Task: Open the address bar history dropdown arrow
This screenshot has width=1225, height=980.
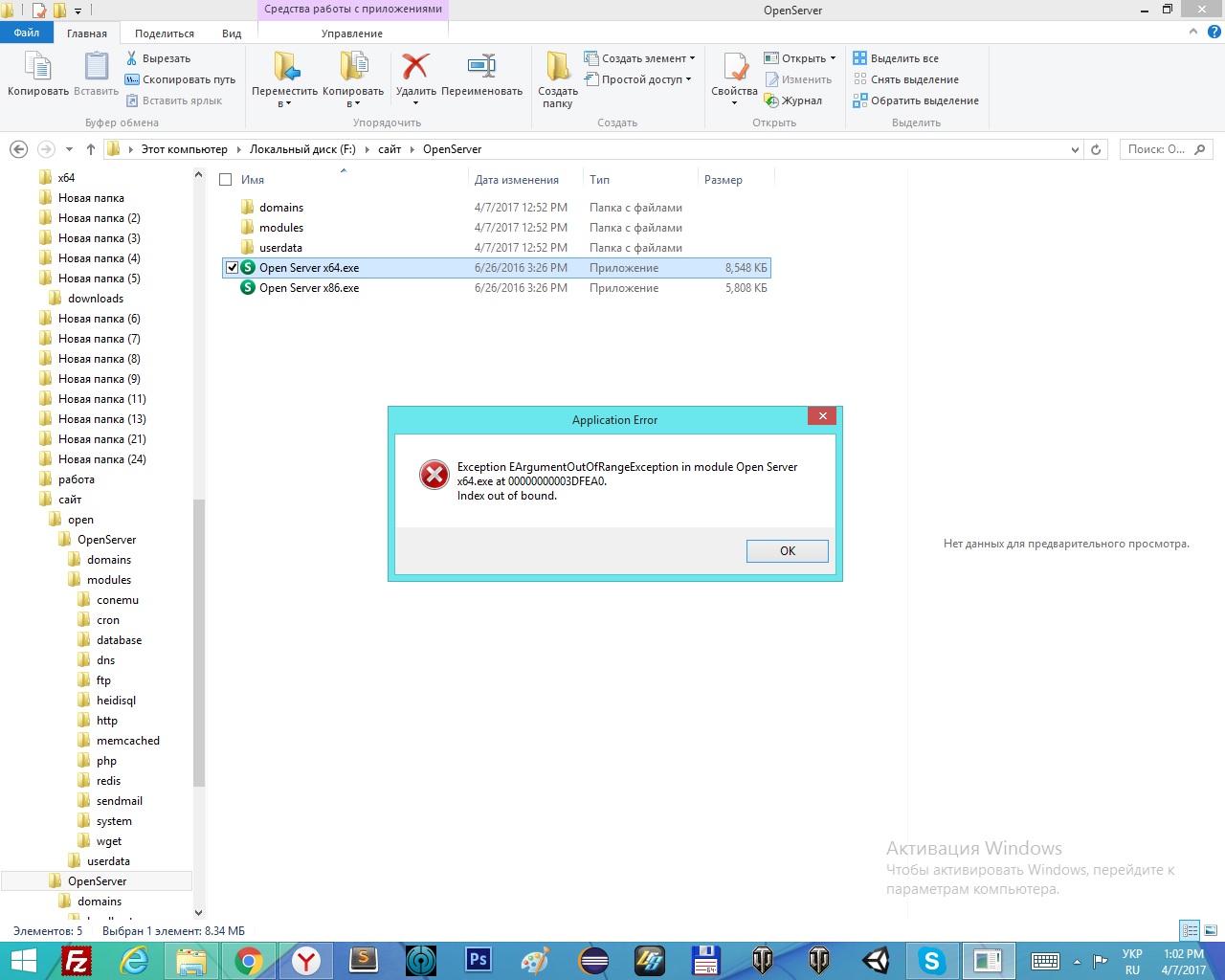Action: pyautogui.click(x=1076, y=149)
